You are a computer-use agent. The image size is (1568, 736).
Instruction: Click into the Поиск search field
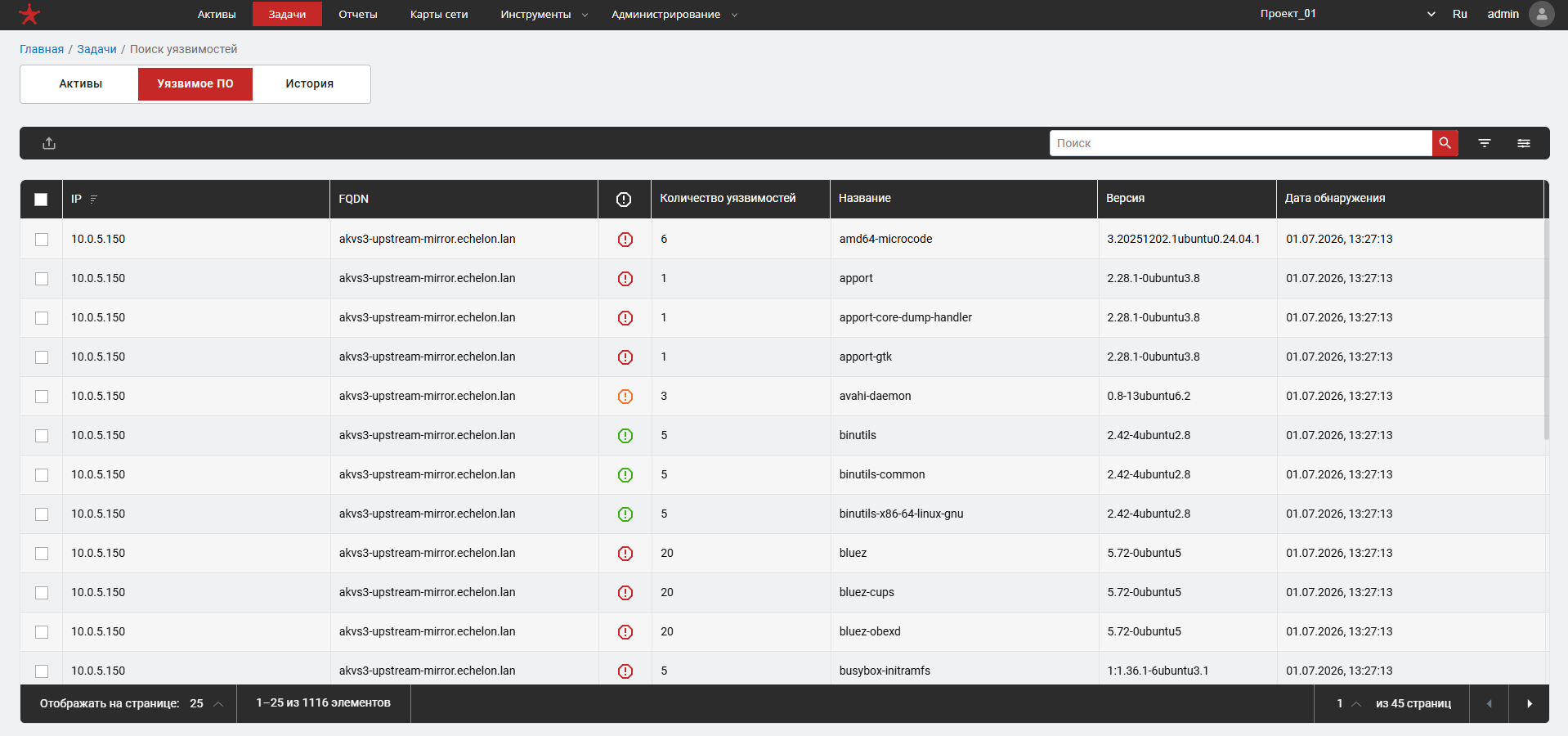pos(1240,143)
